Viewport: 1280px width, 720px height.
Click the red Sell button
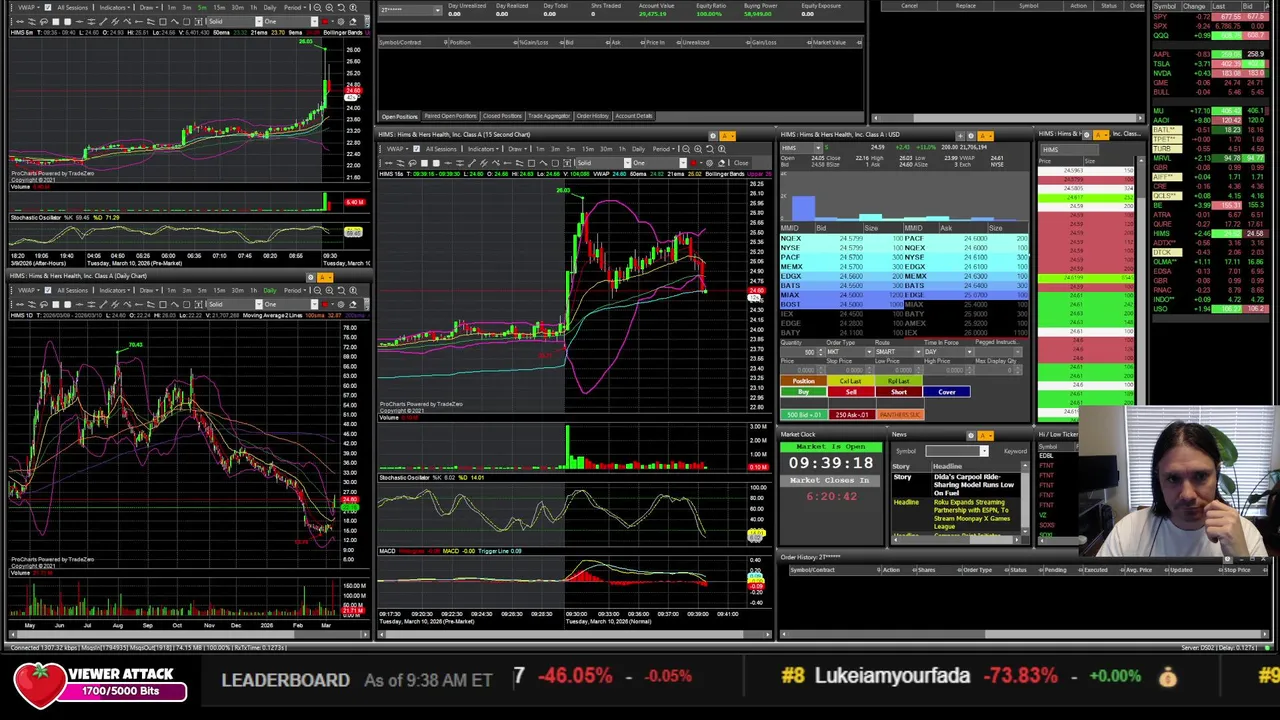(851, 392)
